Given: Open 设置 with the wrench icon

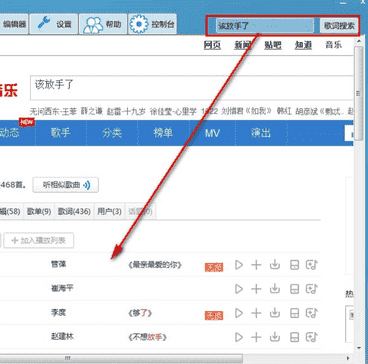Looking at the screenshot, I should click(54, 24).
